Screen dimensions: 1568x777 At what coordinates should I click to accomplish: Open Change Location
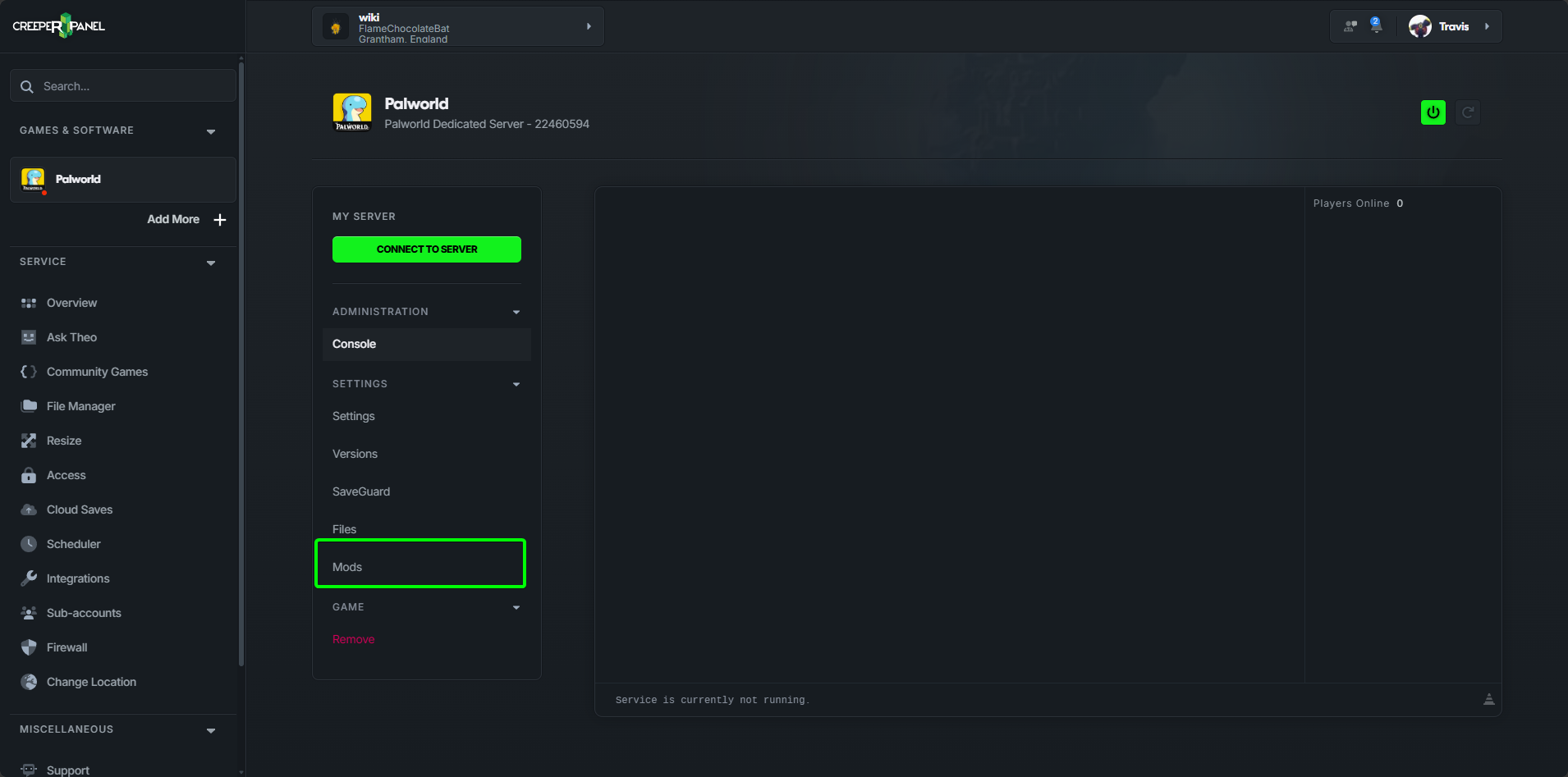(x=91, y=682)
